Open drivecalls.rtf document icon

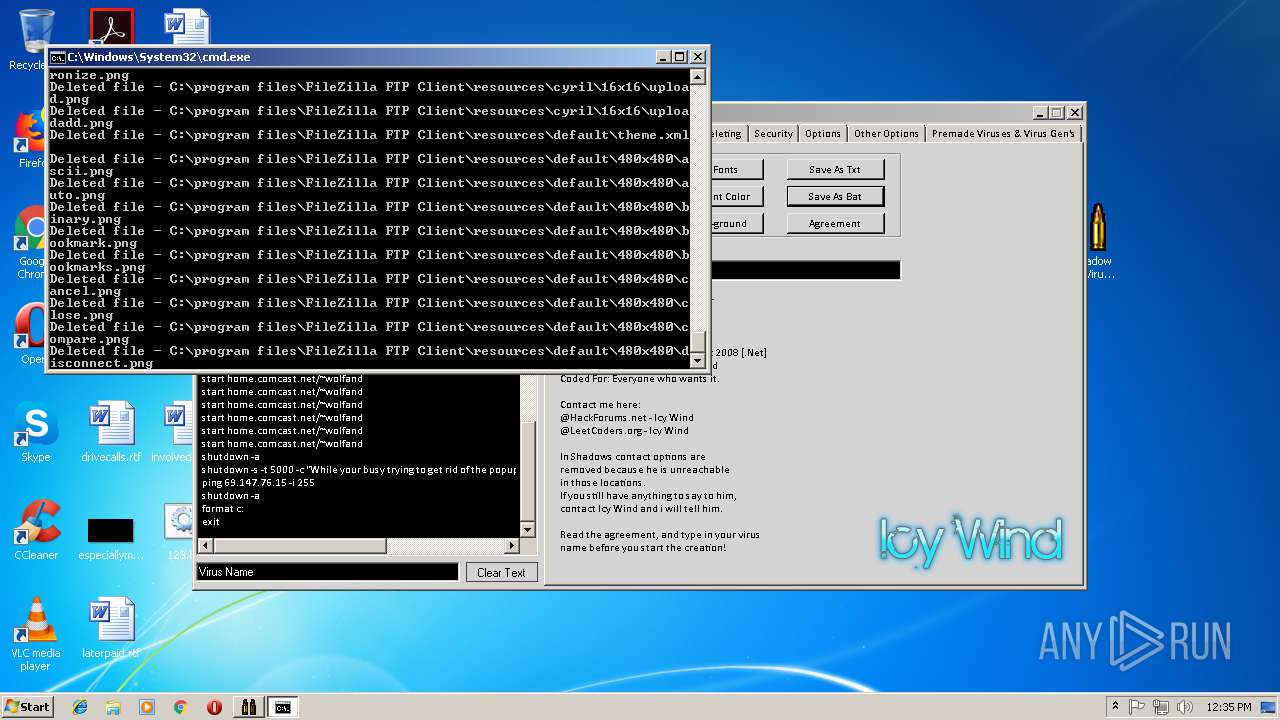(111, 433)
